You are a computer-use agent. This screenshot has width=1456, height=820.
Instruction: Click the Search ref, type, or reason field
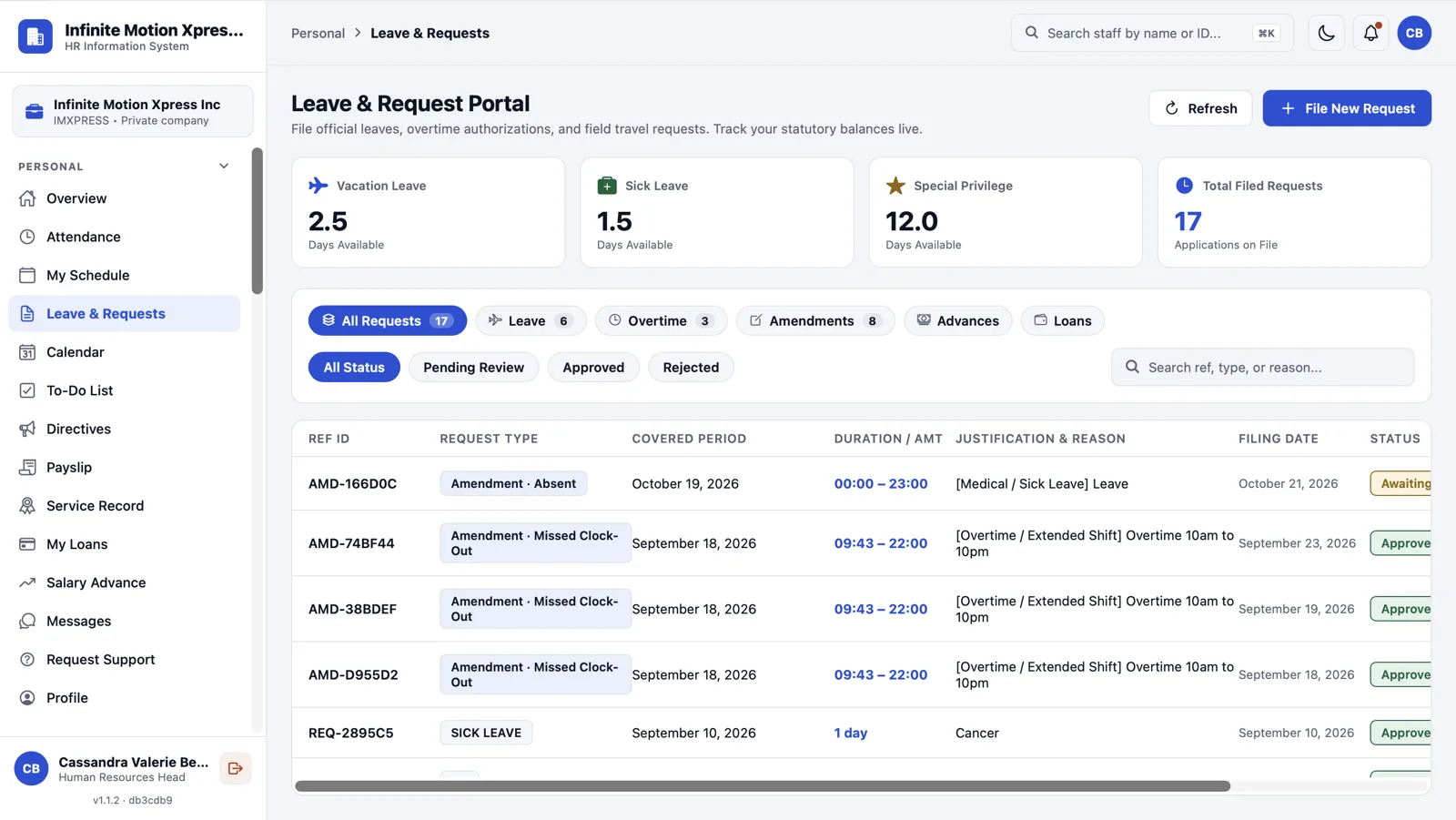click(1262, 368)
